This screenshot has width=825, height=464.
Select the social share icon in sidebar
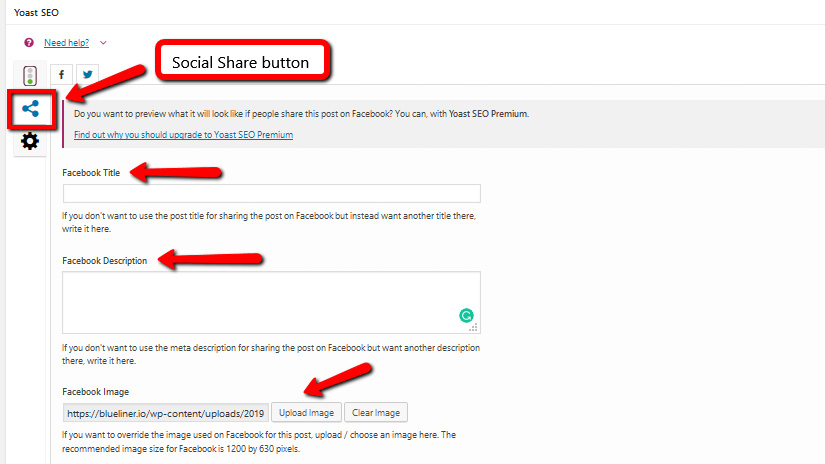coord(31,109)
